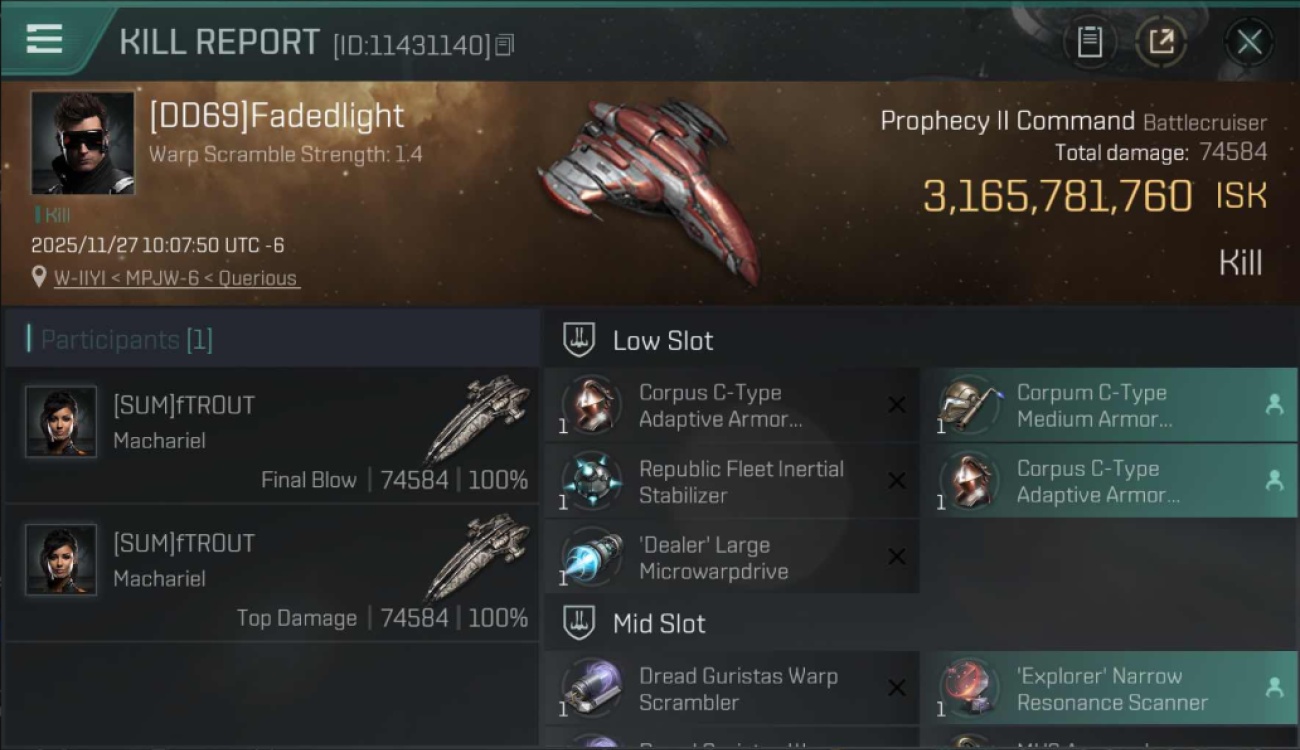Viewport: 1300px width, 750px height.
Task: Select the 'Dealer' Large Microwarpdrive icon
Action: pyautogui.click(x=591, y=558)
